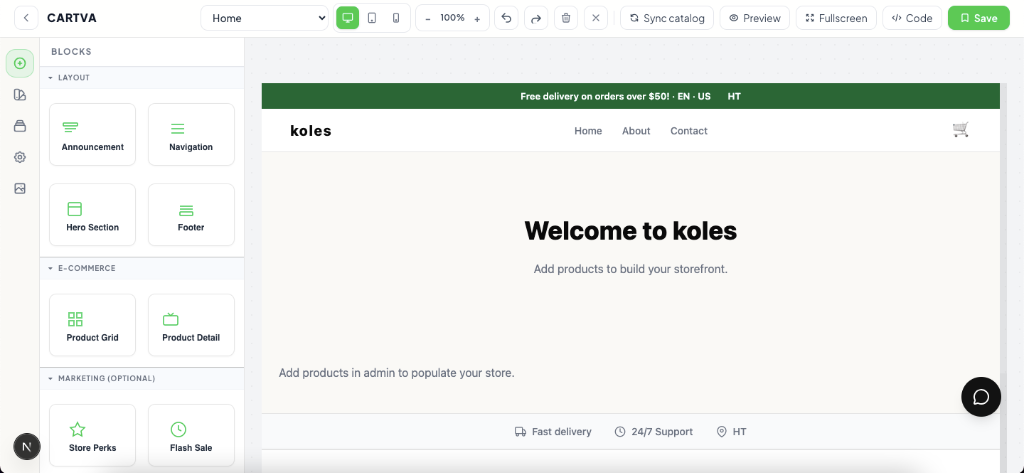Select 'Add products in admin to populate' text
The width and height of the screenshot is (1024, 473).
pyautogui.click(x=396, y=373)
